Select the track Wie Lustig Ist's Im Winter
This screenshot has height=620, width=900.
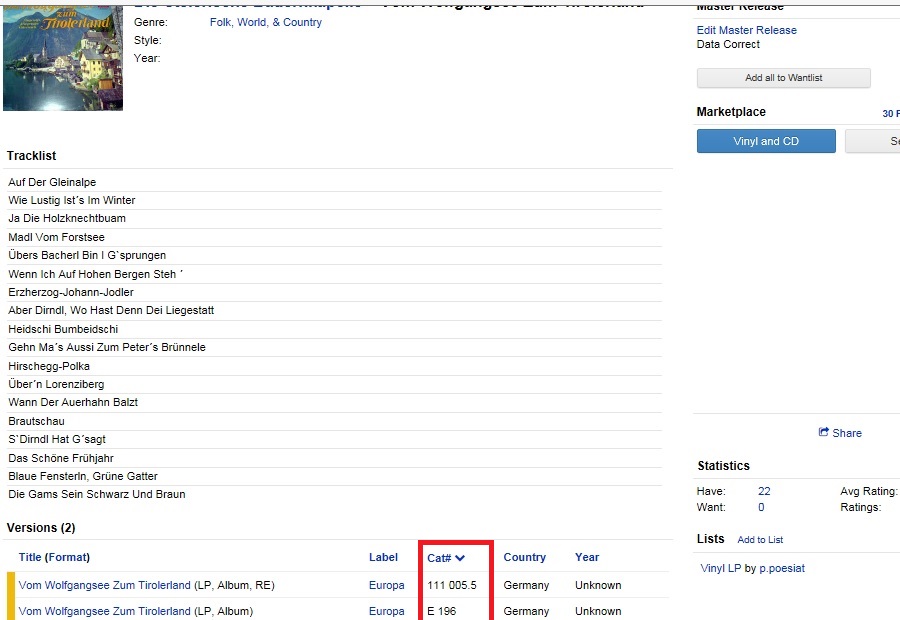coord(72,200)
